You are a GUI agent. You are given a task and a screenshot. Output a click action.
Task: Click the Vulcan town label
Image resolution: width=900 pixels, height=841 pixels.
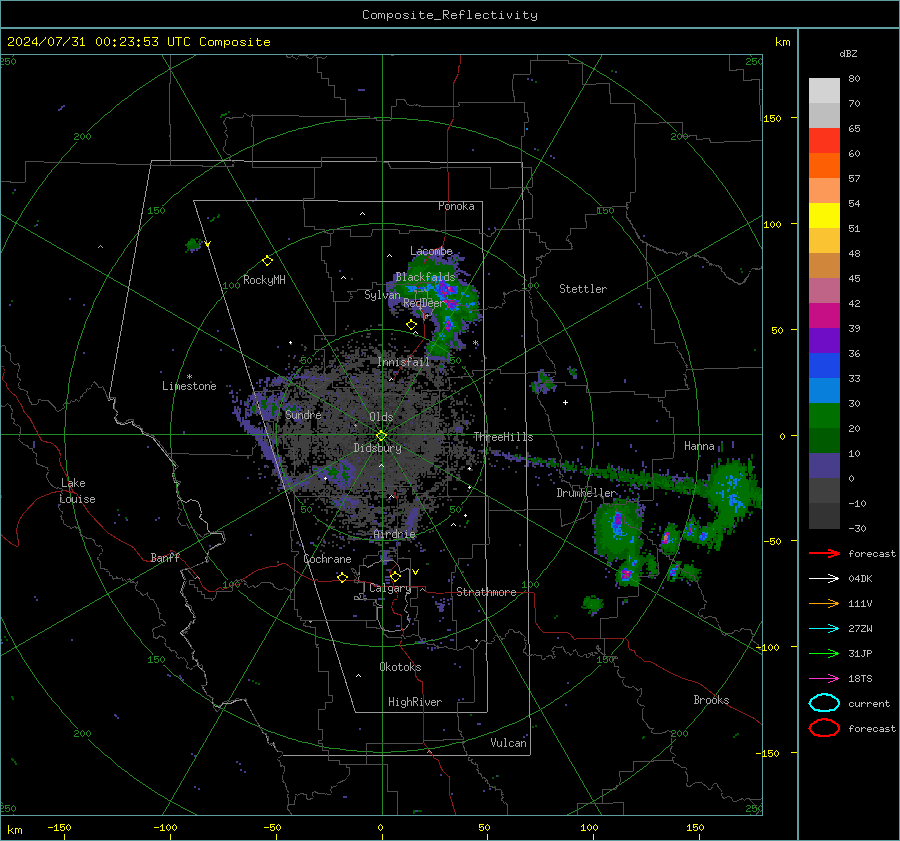[508, 743]
